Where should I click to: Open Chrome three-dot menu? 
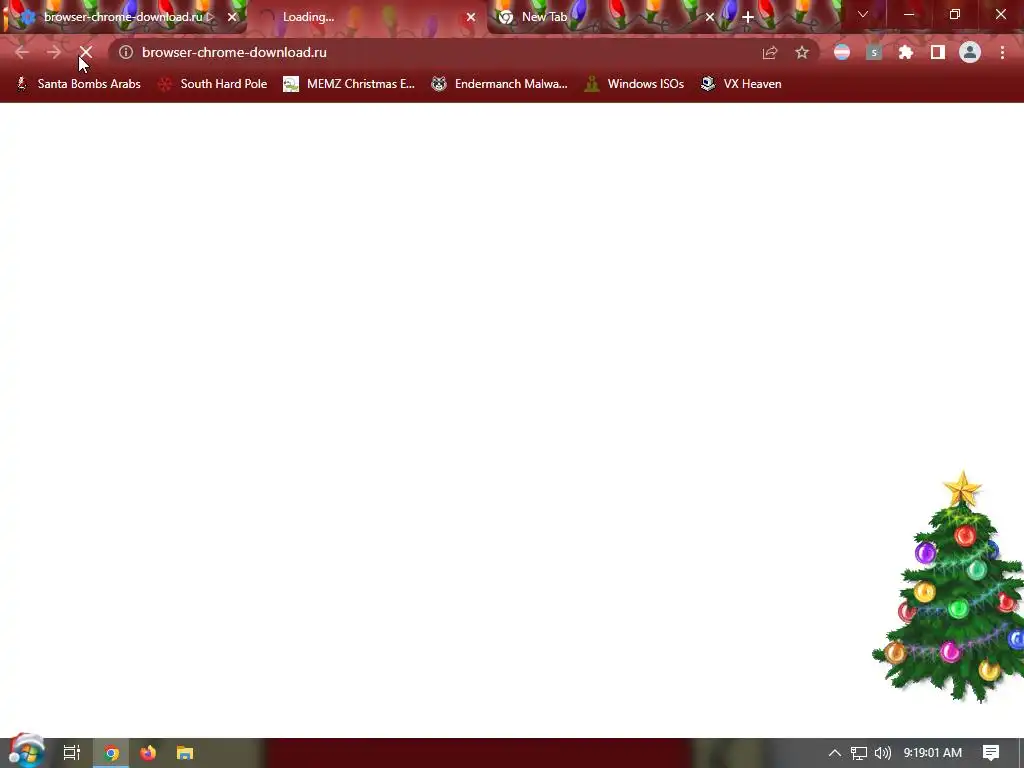[x=1002, y=52]
